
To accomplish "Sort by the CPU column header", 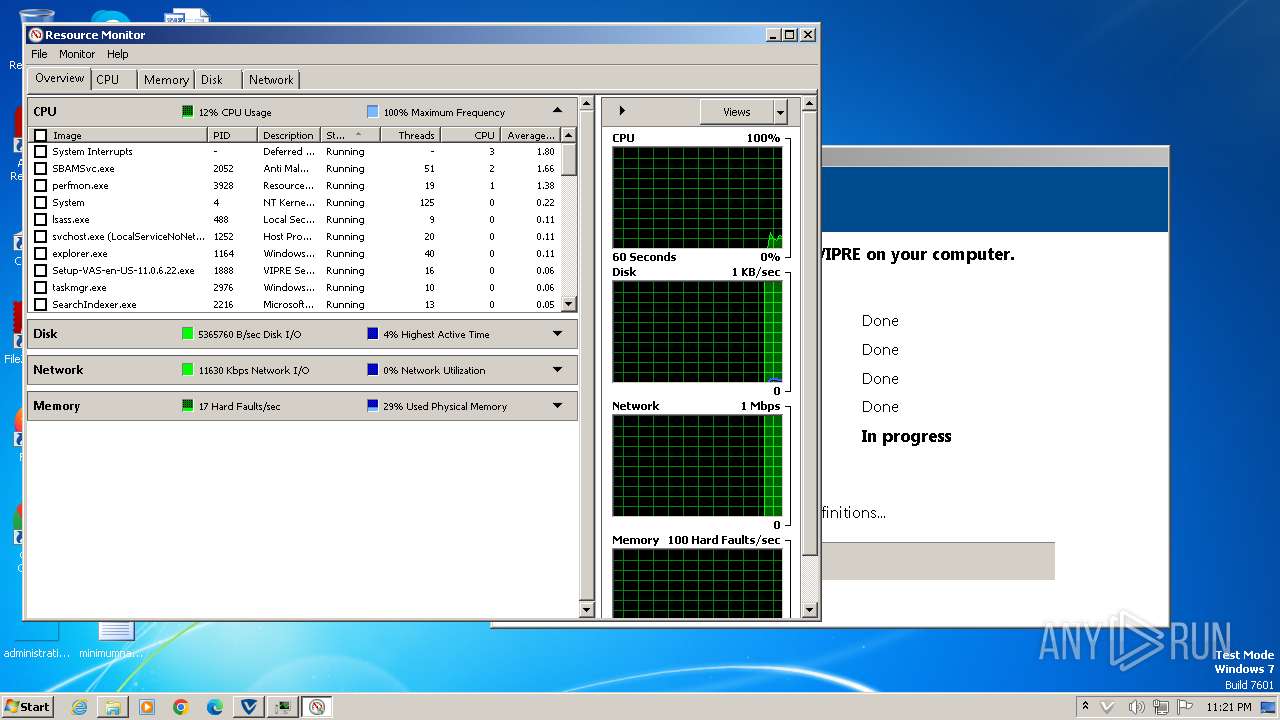I will (x=471, y=135).
